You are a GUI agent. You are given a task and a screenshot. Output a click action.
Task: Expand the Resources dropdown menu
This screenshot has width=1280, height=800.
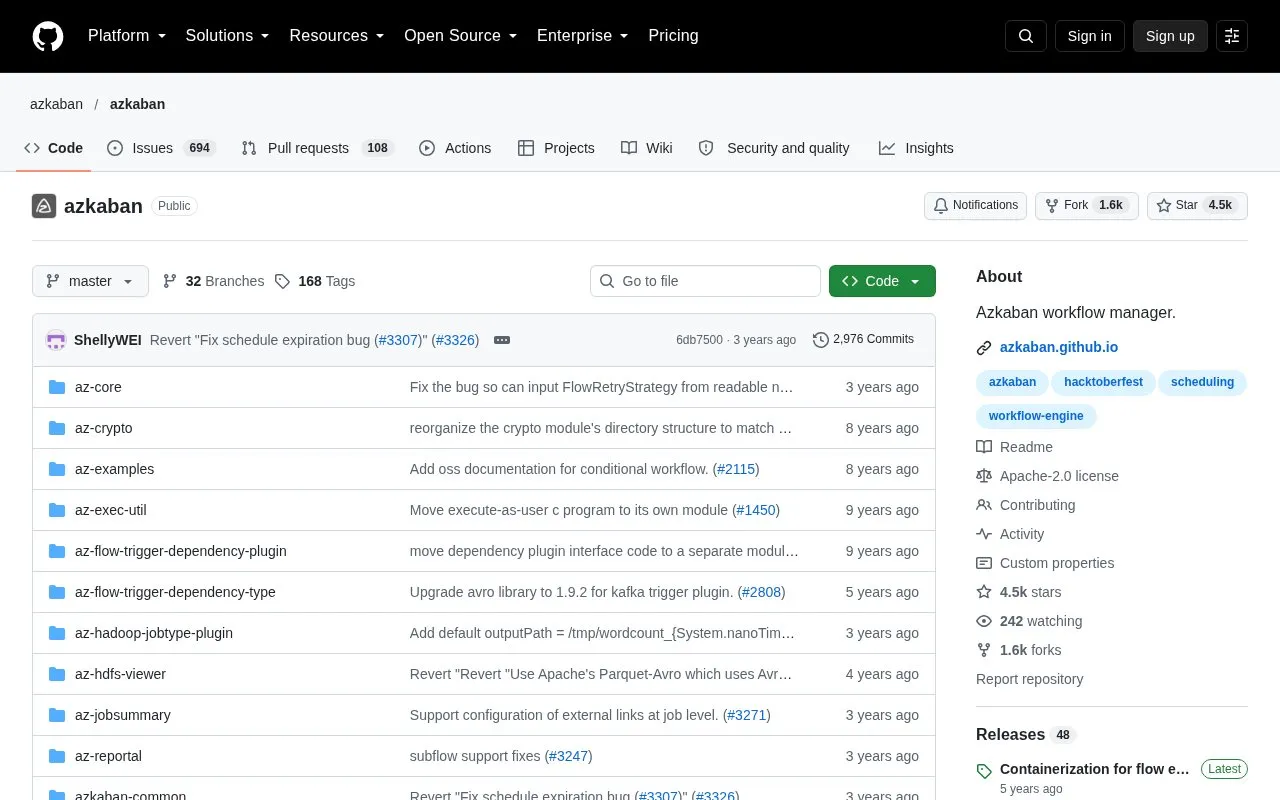coord(337,36)
